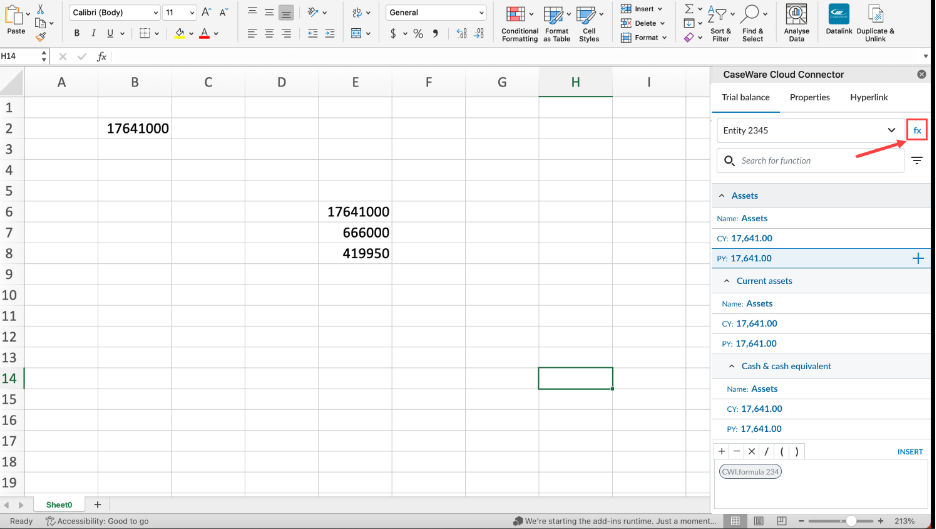Screen dimensions: 936x529
Task: Click the increase decimal icon
Action: click(x=461, y=33)
